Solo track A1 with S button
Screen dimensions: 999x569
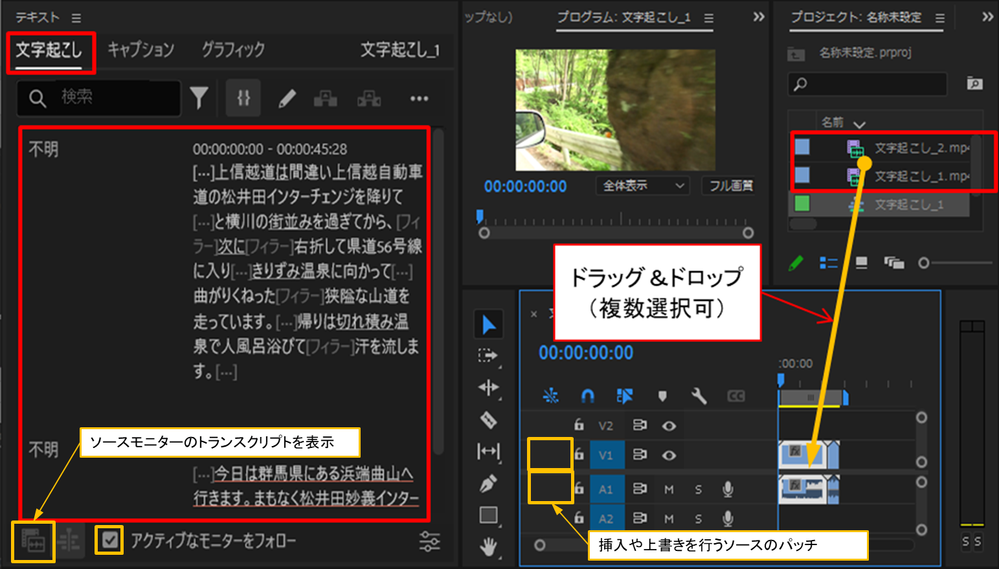pyautogui.click(x=698, y=489)
